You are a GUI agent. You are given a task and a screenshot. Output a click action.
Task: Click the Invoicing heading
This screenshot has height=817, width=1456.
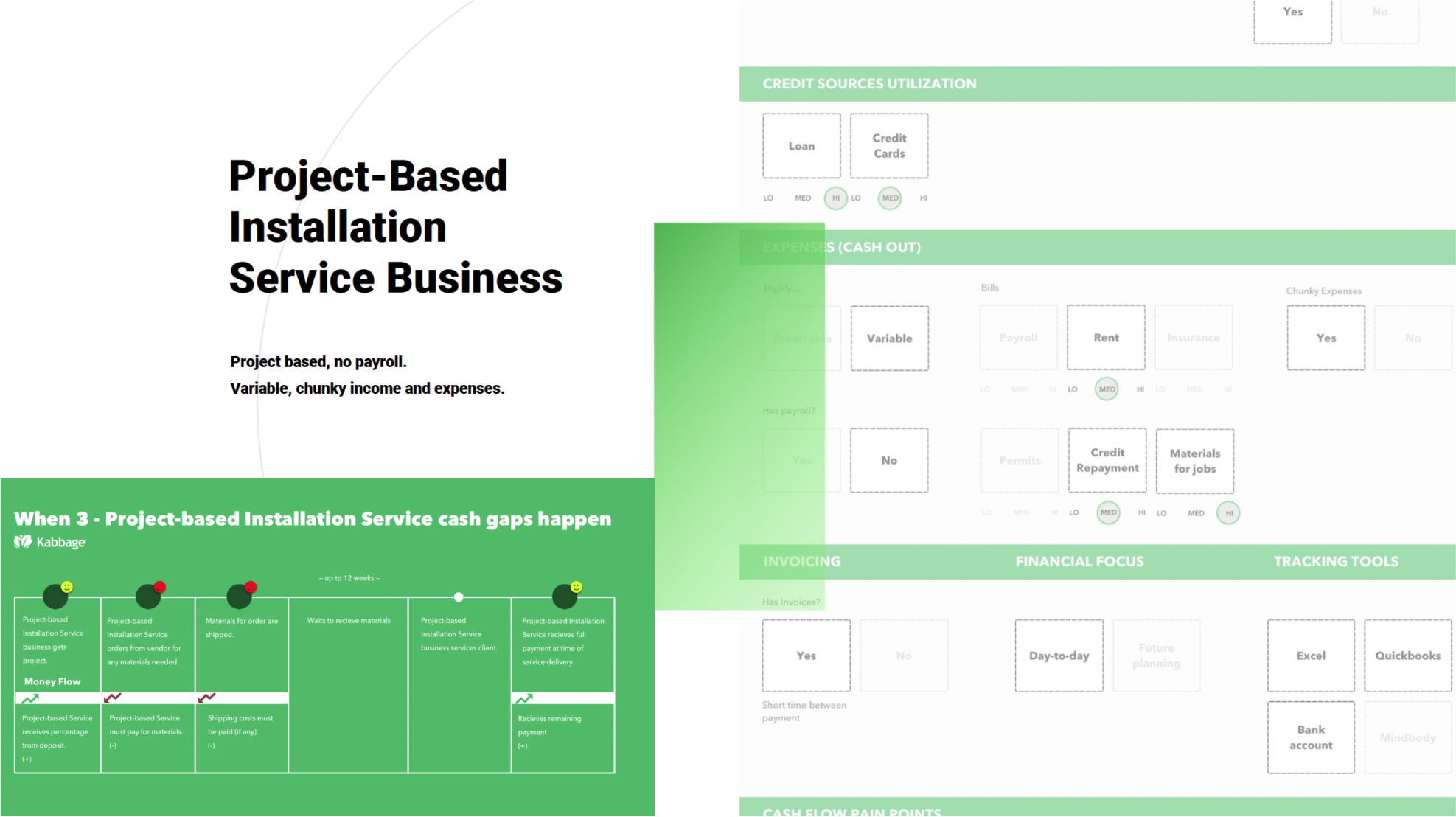pyautogui.click(x=801, y=562)
